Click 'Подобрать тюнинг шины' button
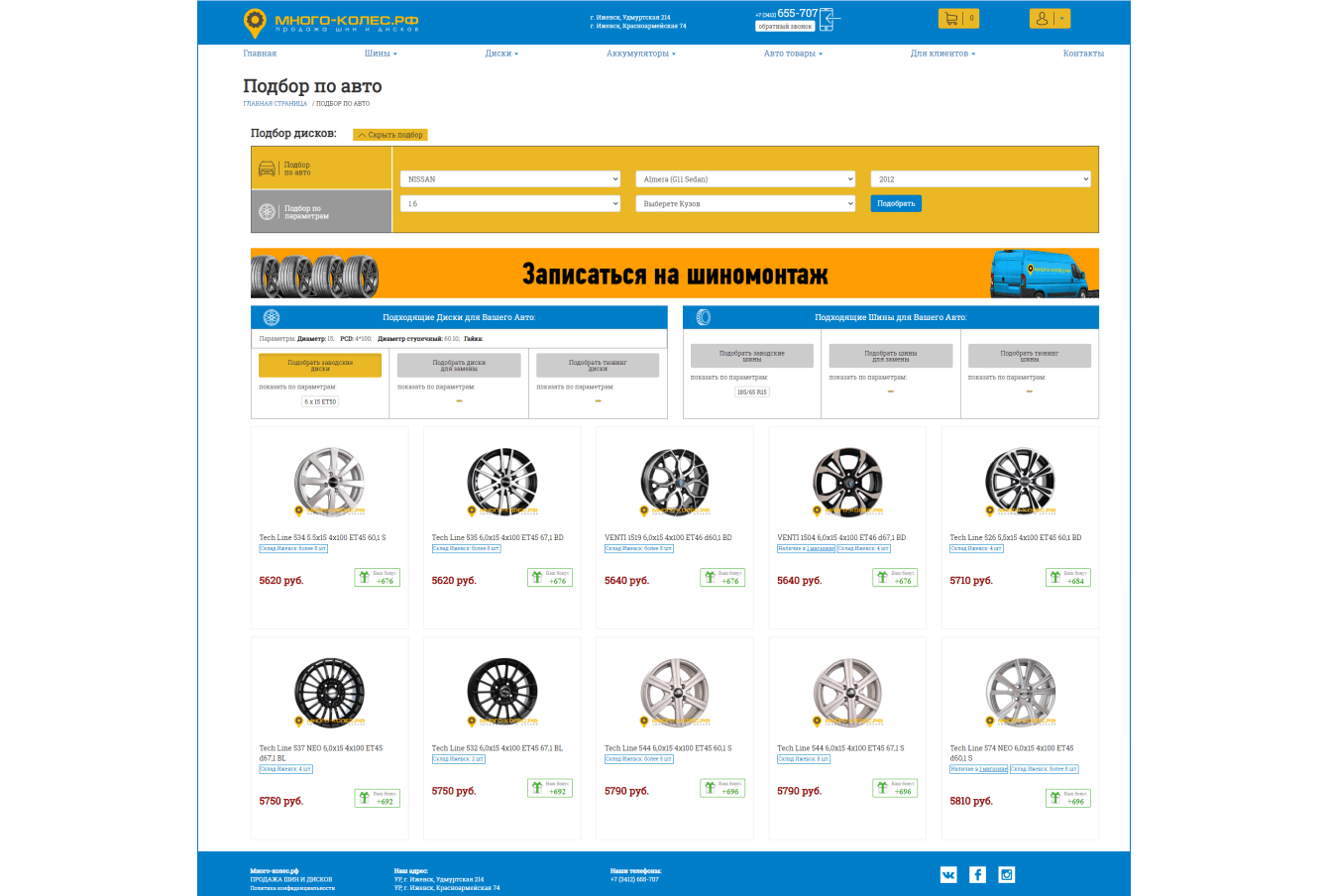The width and height of the screenshot is (1328, 896). 1030,356
